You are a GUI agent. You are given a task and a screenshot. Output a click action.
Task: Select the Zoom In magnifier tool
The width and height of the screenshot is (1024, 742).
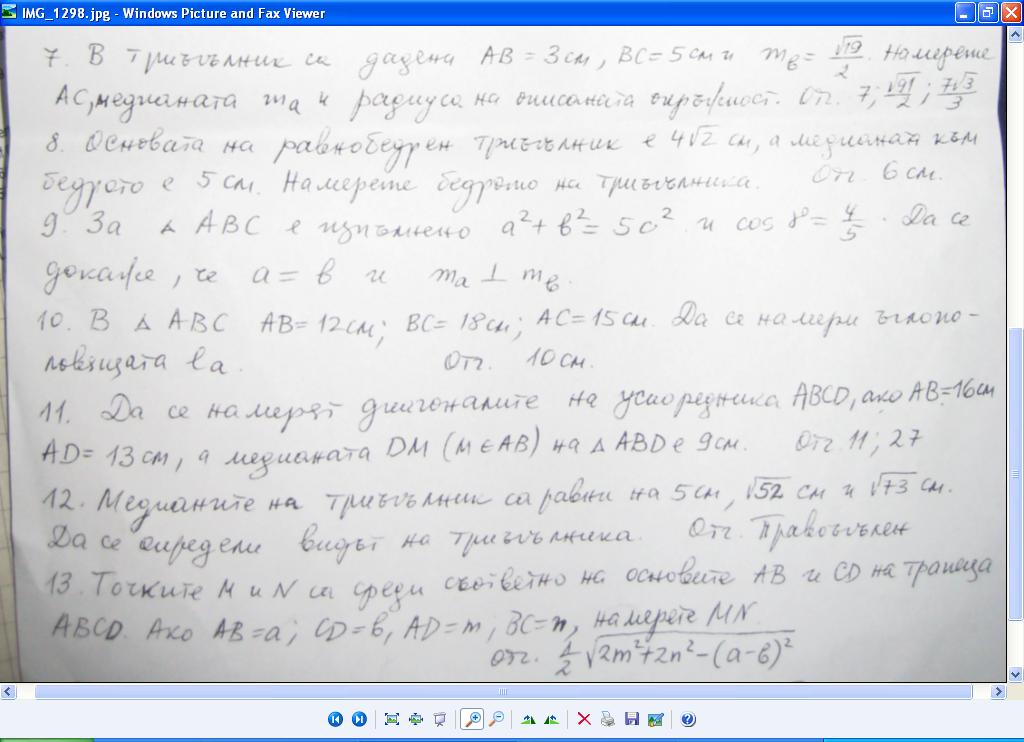click(472, 719)
